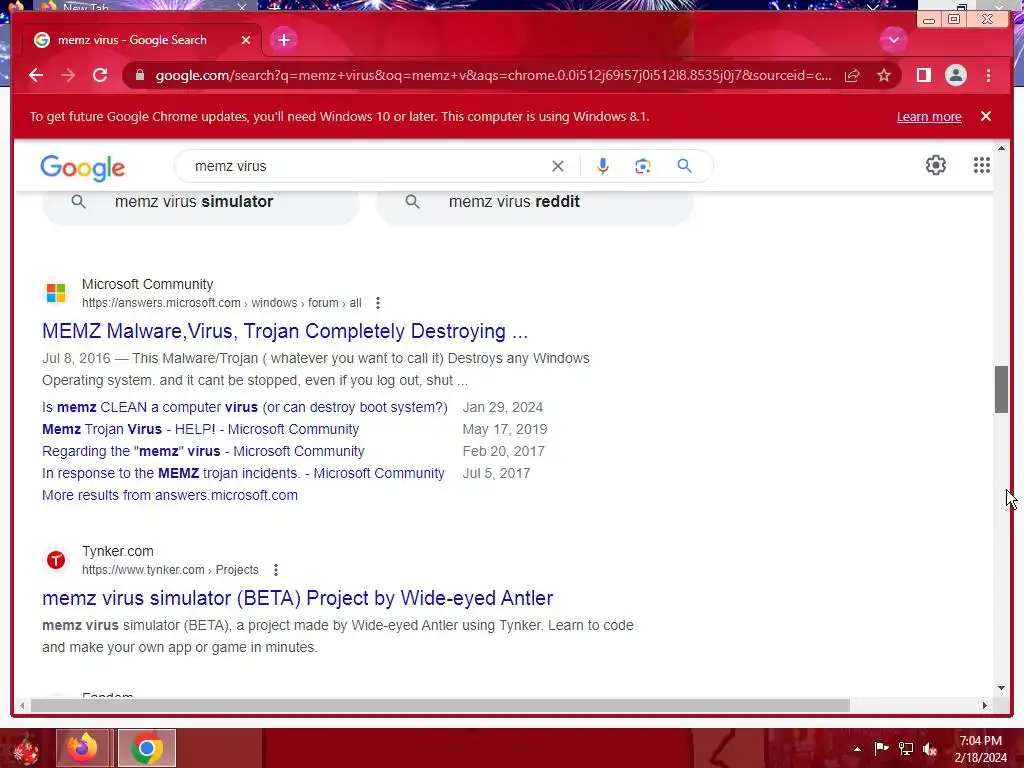Click the Chrome taskbar button
Viewport: 1024px width, 768px height.
coord(147,748)
